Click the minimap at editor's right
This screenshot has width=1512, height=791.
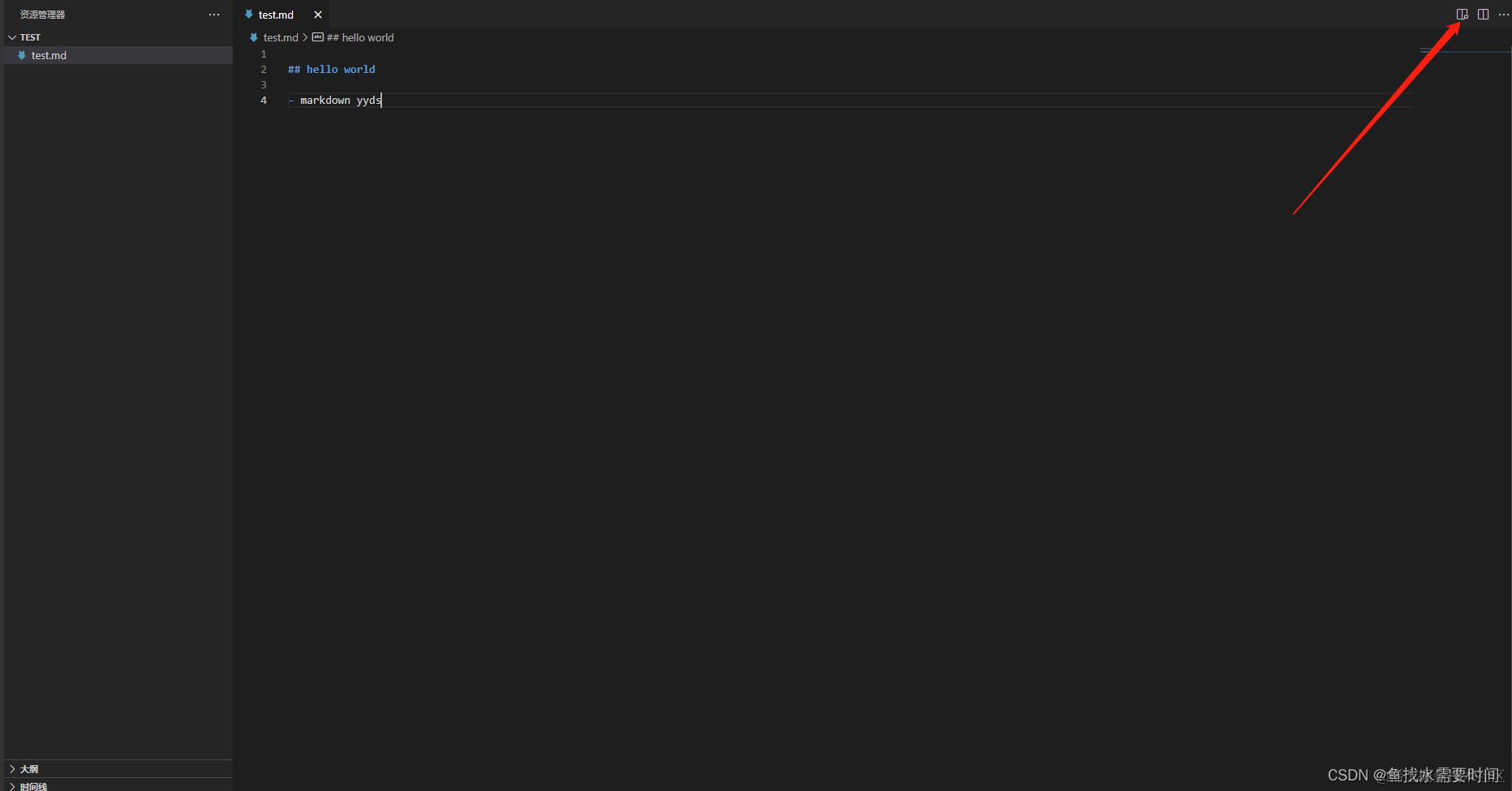point(1464,51)
